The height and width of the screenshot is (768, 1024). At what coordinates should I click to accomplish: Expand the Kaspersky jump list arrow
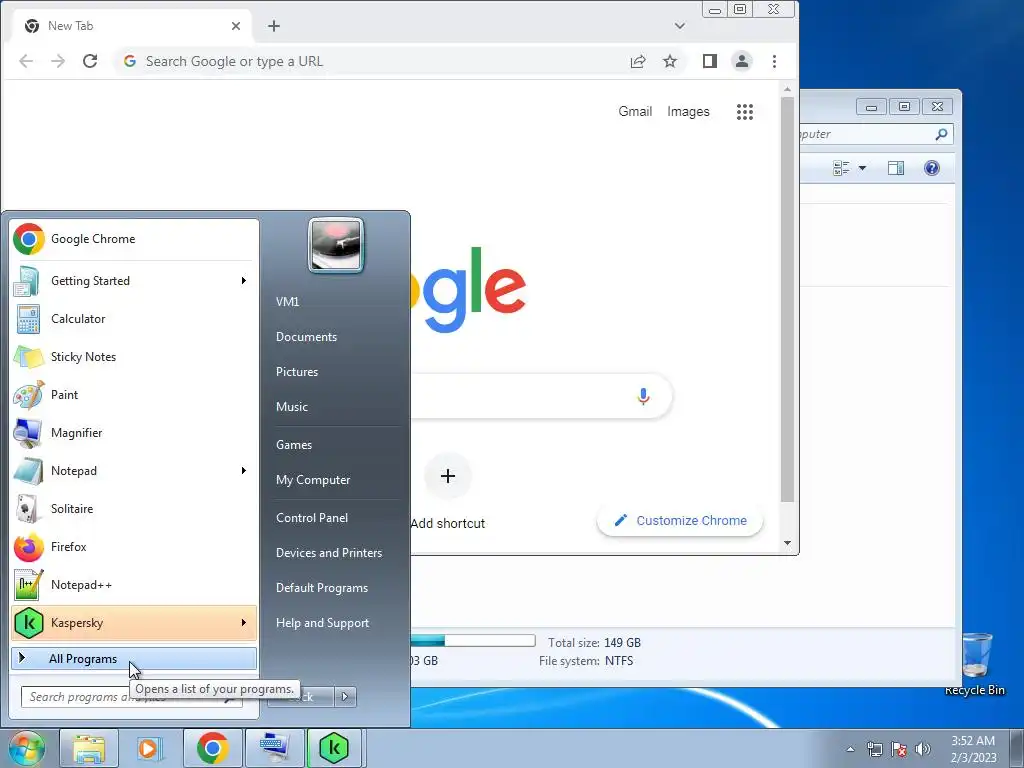pyautogui.click(x=244, y=622)
